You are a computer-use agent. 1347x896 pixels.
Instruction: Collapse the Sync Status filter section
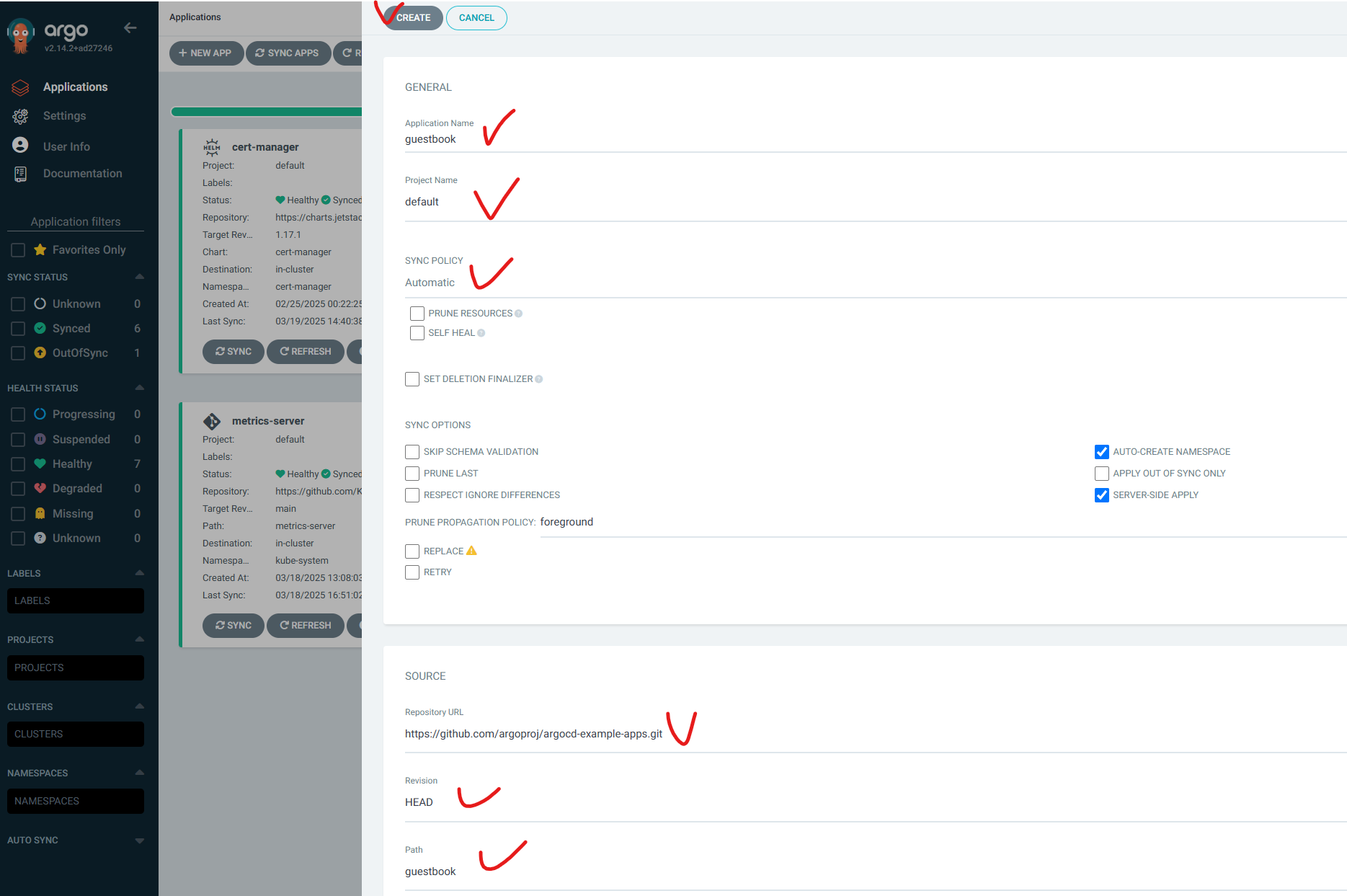139,277
